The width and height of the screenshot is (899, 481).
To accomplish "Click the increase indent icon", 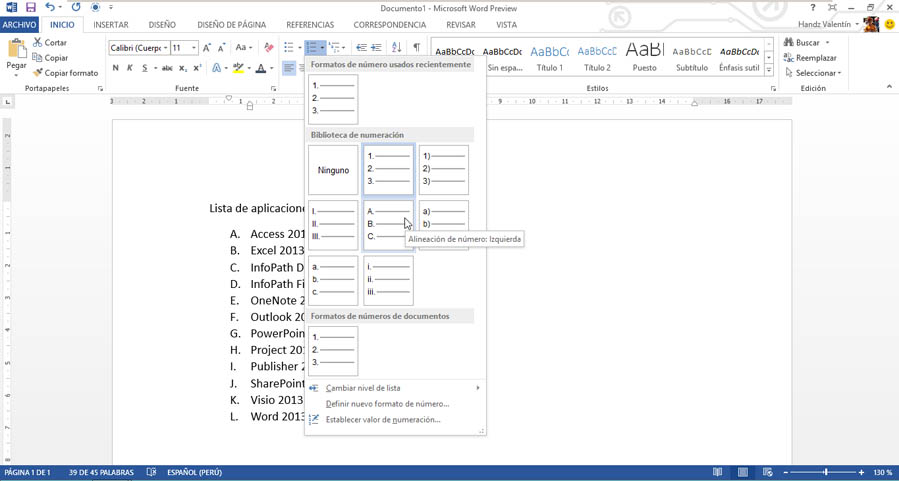I will coord(376,47).
